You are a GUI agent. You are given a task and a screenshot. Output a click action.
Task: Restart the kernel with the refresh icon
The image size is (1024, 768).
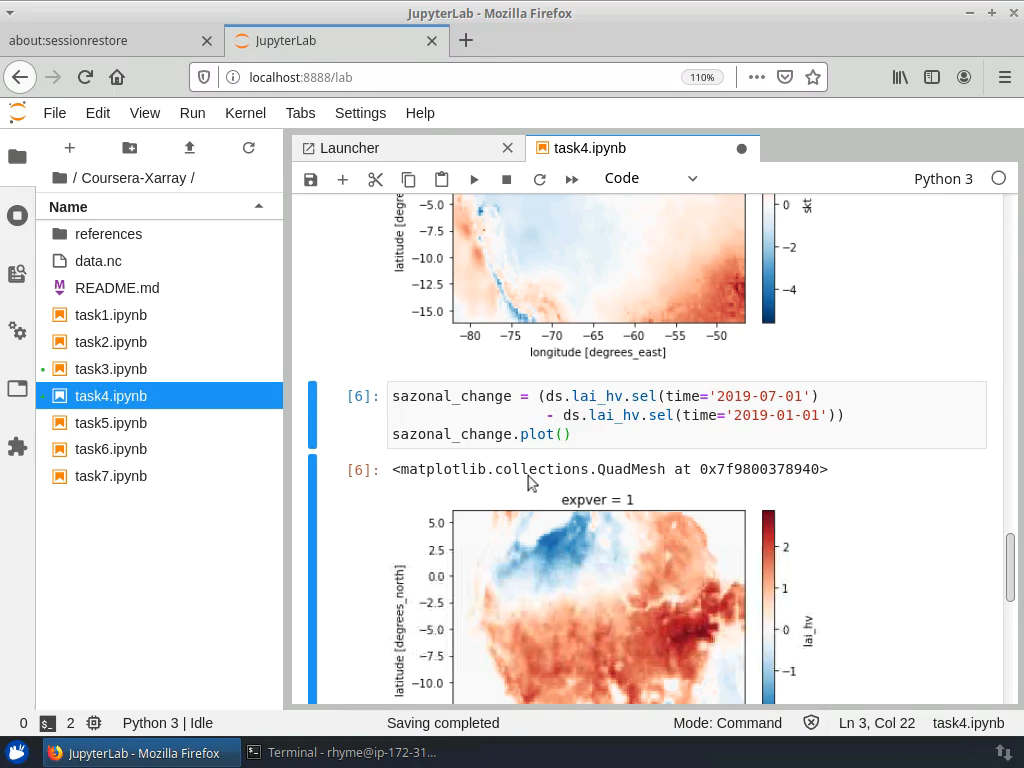[539, 179]
